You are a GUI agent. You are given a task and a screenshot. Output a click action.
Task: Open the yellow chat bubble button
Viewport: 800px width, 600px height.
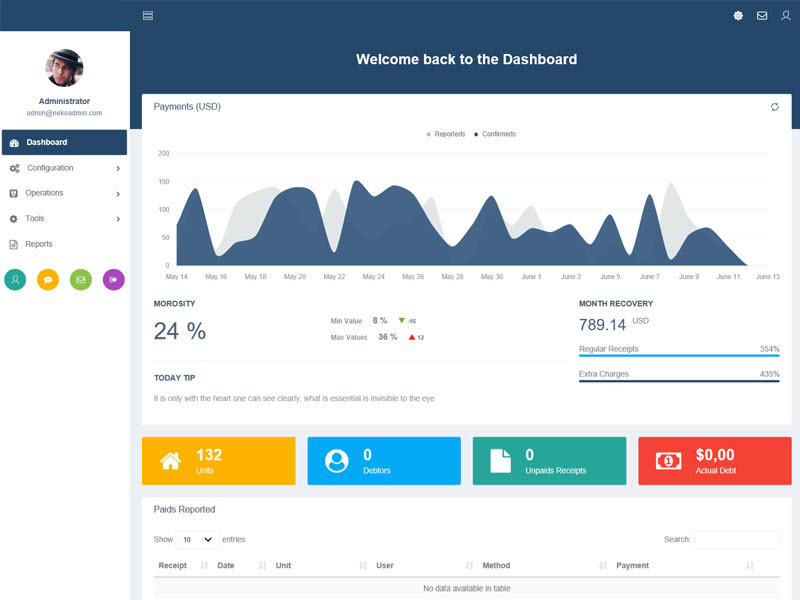pos(48,280)
